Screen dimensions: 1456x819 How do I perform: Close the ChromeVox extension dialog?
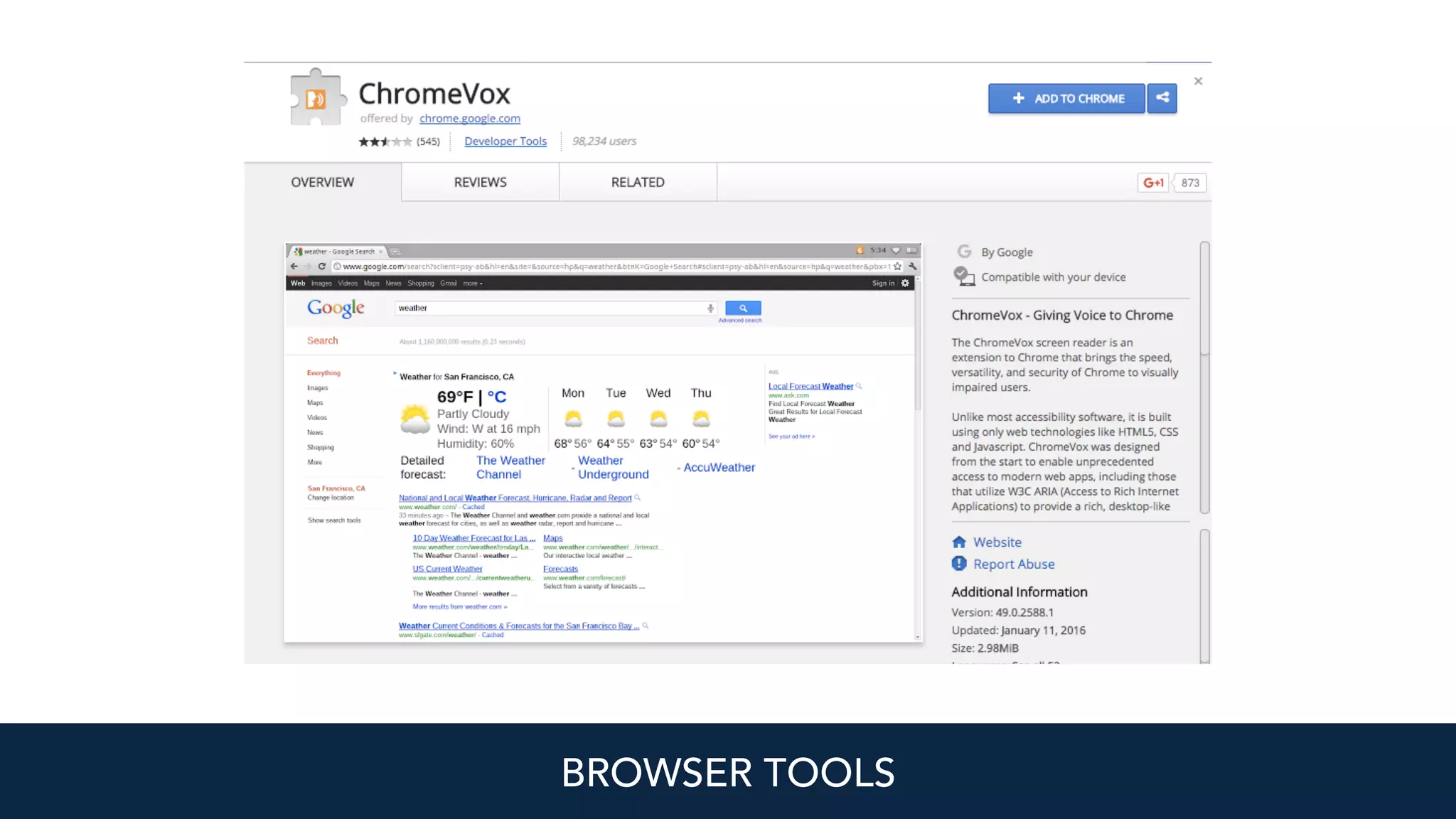tap(1199, 81)
